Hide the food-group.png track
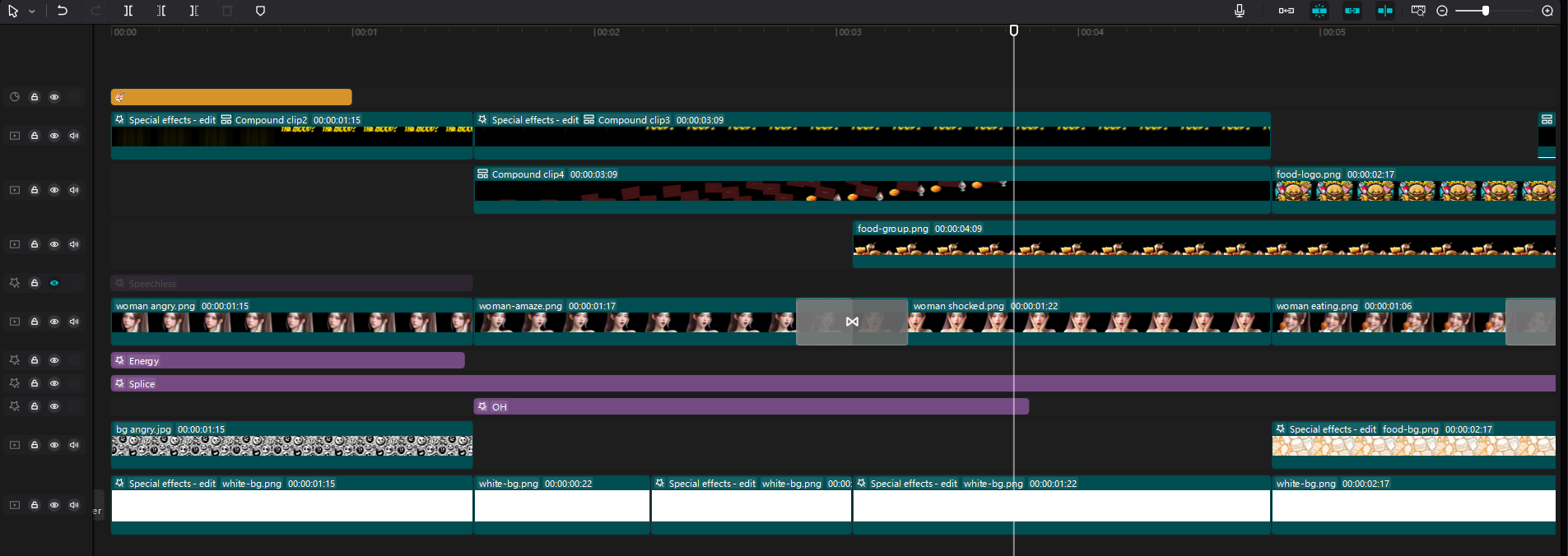1568x556 pixels. point(54,244)
